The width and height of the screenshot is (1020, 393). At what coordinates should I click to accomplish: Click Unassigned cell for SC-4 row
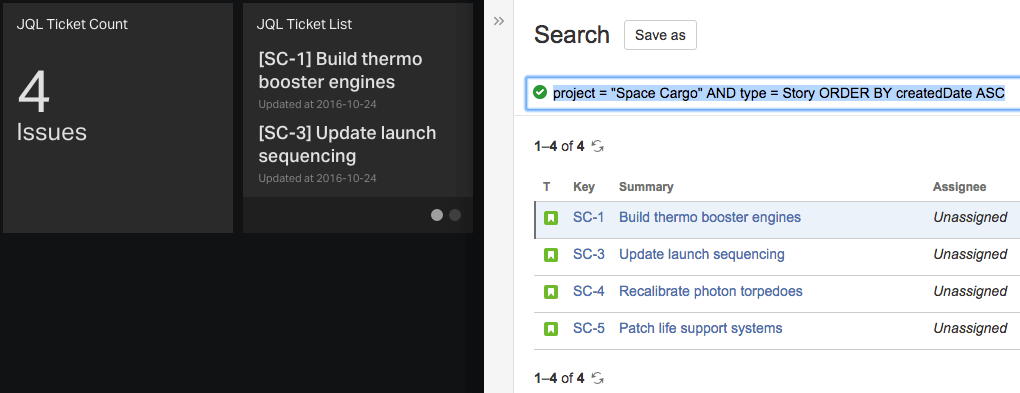tap(970, 291)
